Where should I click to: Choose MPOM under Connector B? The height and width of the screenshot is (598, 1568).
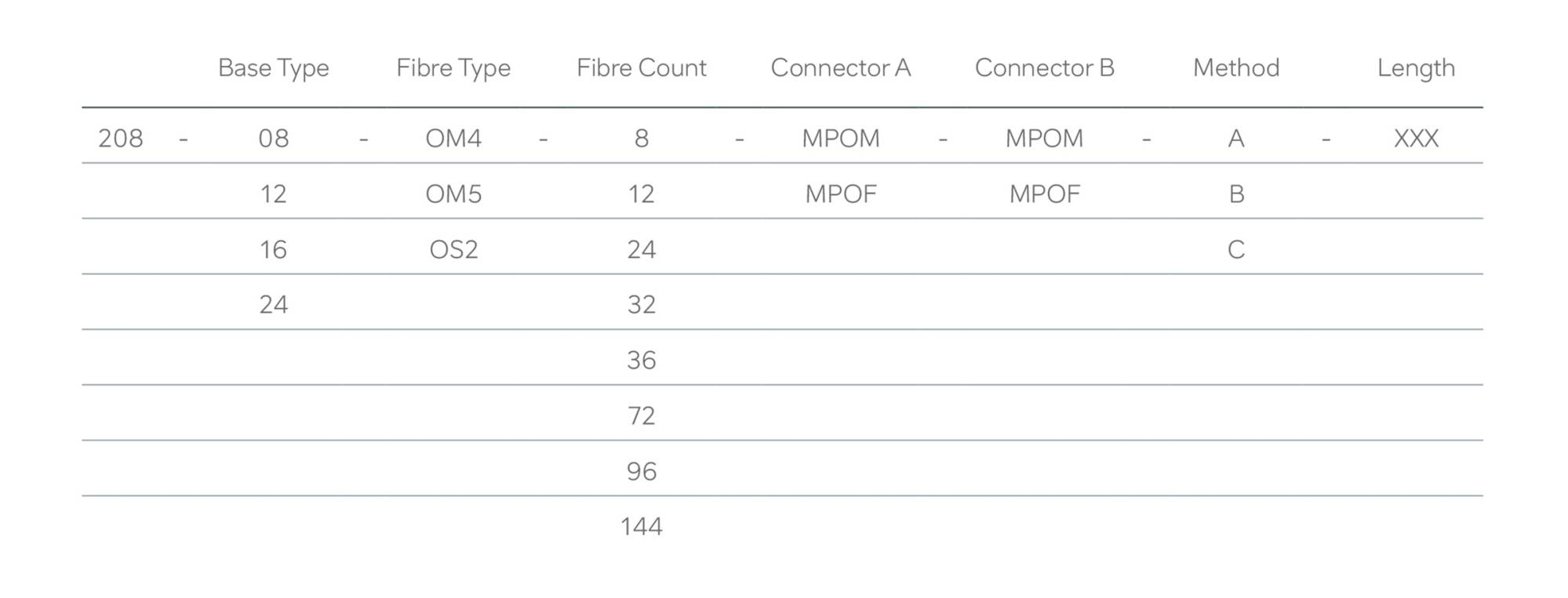pos(1044,139)
